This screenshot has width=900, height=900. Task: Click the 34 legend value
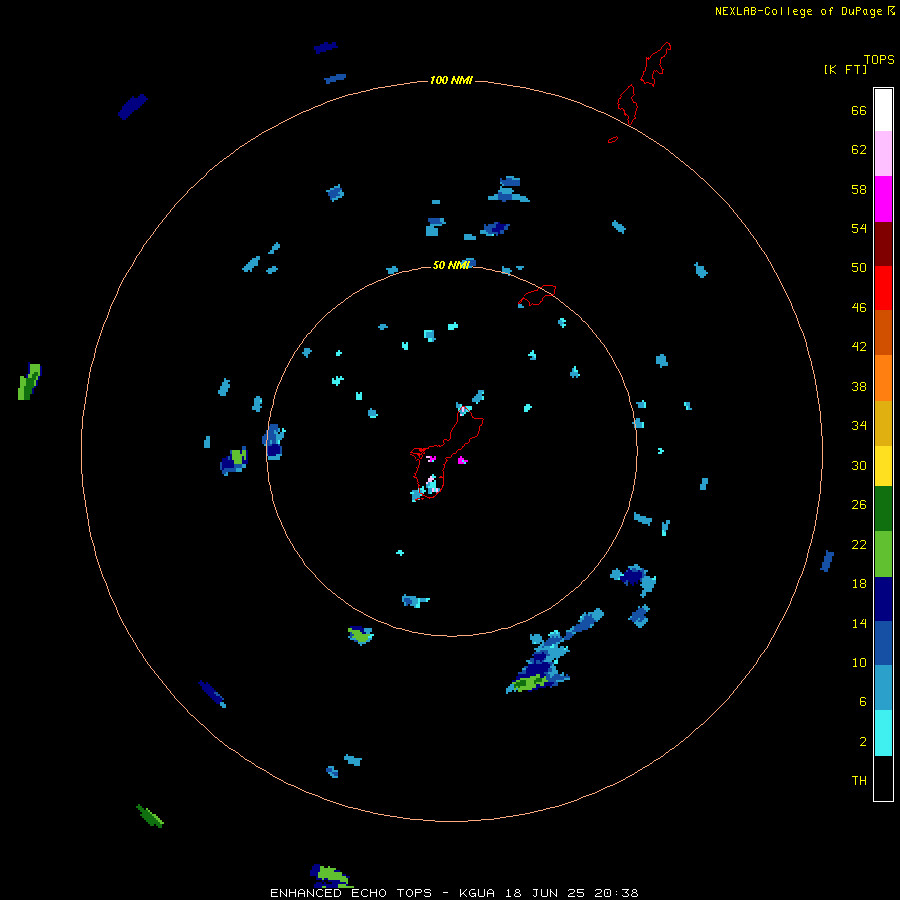(x=859, y=425)
